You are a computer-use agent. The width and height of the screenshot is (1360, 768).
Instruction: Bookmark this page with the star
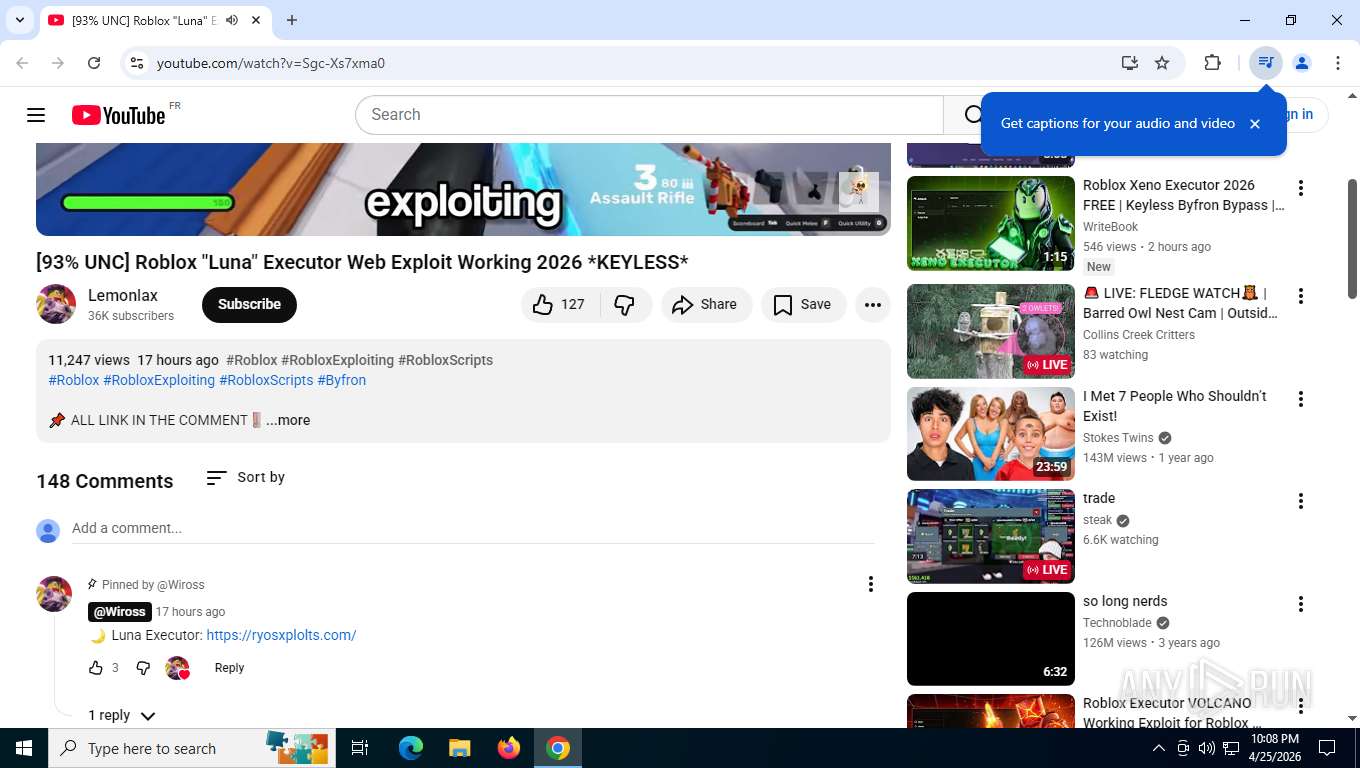pyautogui.click(x=1162, y=63)
